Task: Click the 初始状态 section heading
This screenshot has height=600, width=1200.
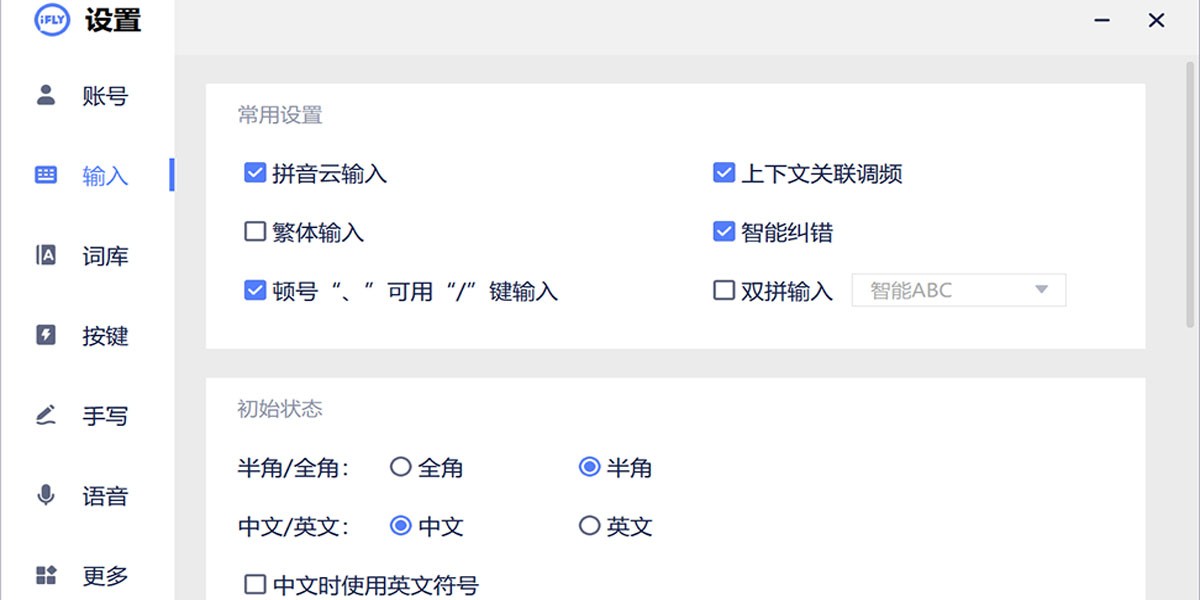Action: (280, 409)
